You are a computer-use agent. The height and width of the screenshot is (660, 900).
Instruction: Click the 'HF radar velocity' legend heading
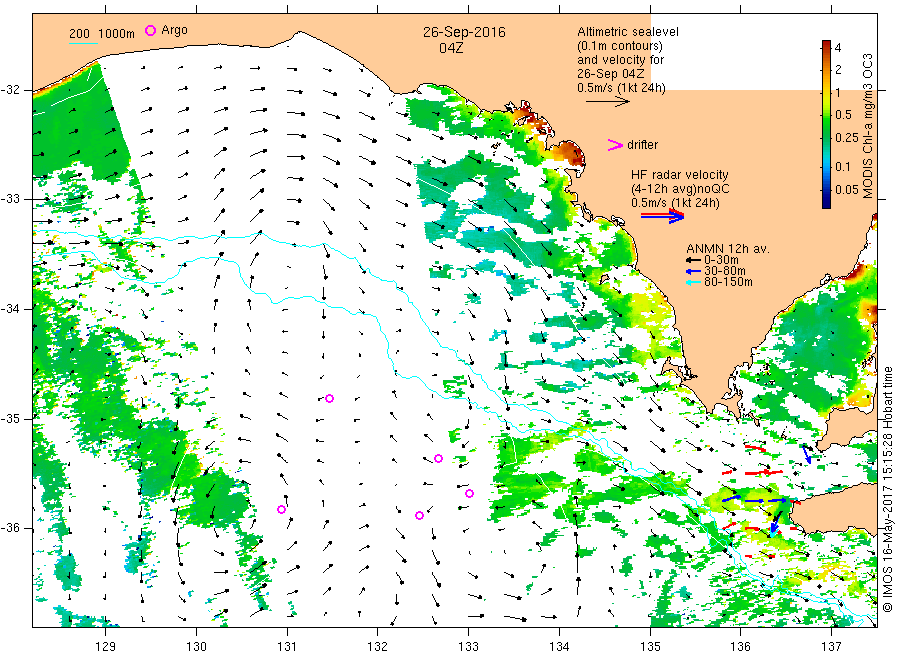680,175
